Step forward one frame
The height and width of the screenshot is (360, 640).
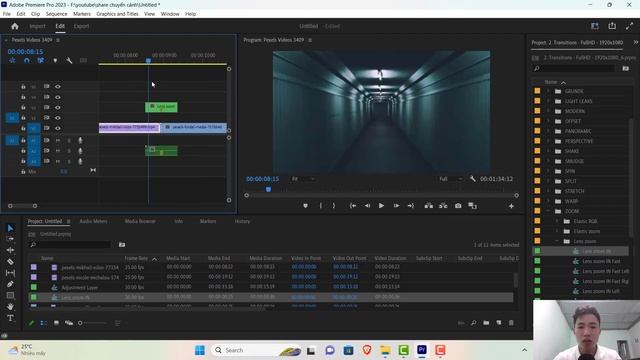(396, 206)
